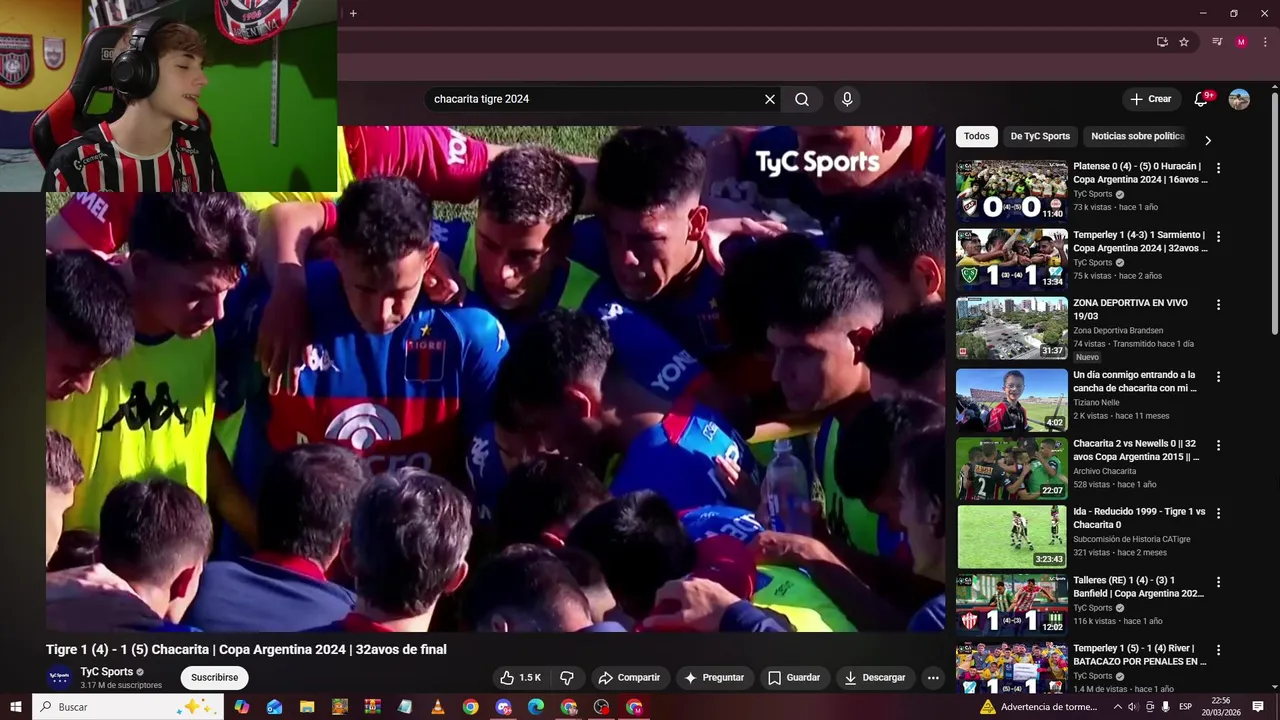This screenshot has height=720, width=1280.
Task: Open options for Un día conmigo video
Action: 1218,377
